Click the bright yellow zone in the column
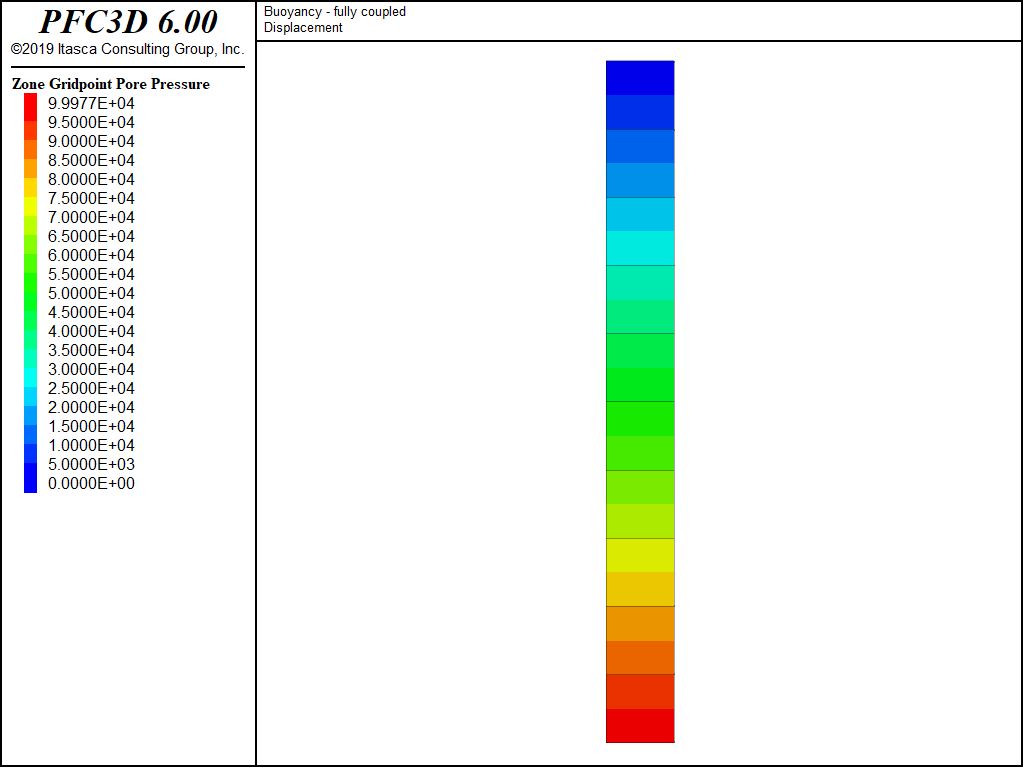The height and width of the screenshot is (768, 1024). pos(640,555)
